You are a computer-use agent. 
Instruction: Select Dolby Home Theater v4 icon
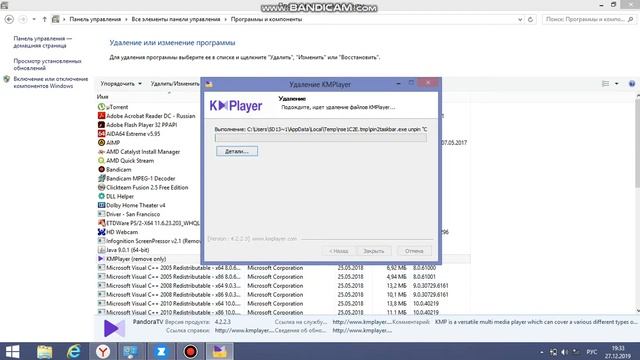pos(101,205)
